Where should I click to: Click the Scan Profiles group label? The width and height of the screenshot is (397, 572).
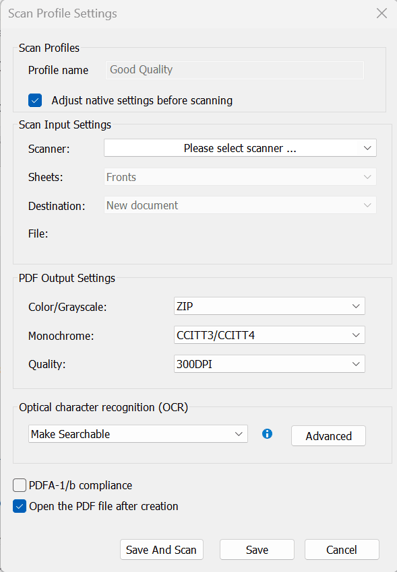(x=49, y=48)
